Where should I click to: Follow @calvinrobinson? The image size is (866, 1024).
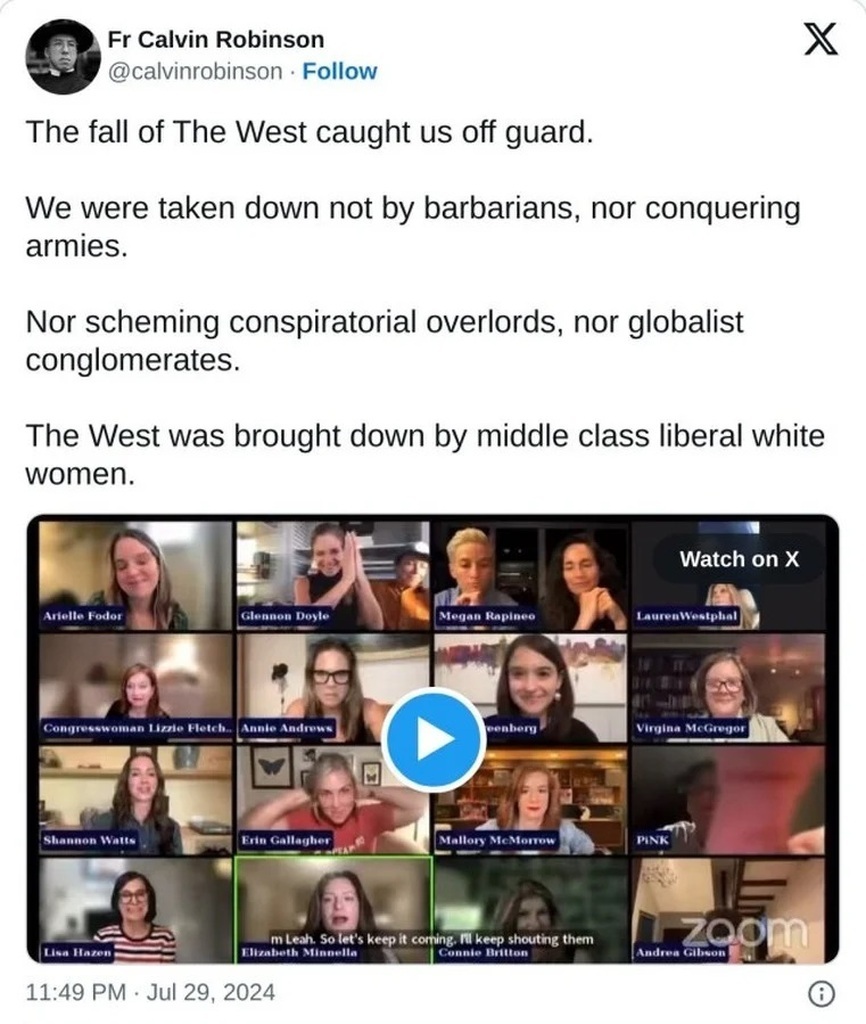click(340, 71)
